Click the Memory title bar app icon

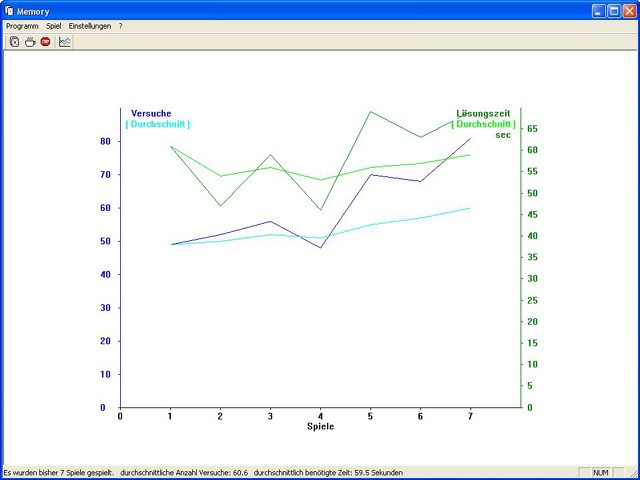[x=9, y=11]
